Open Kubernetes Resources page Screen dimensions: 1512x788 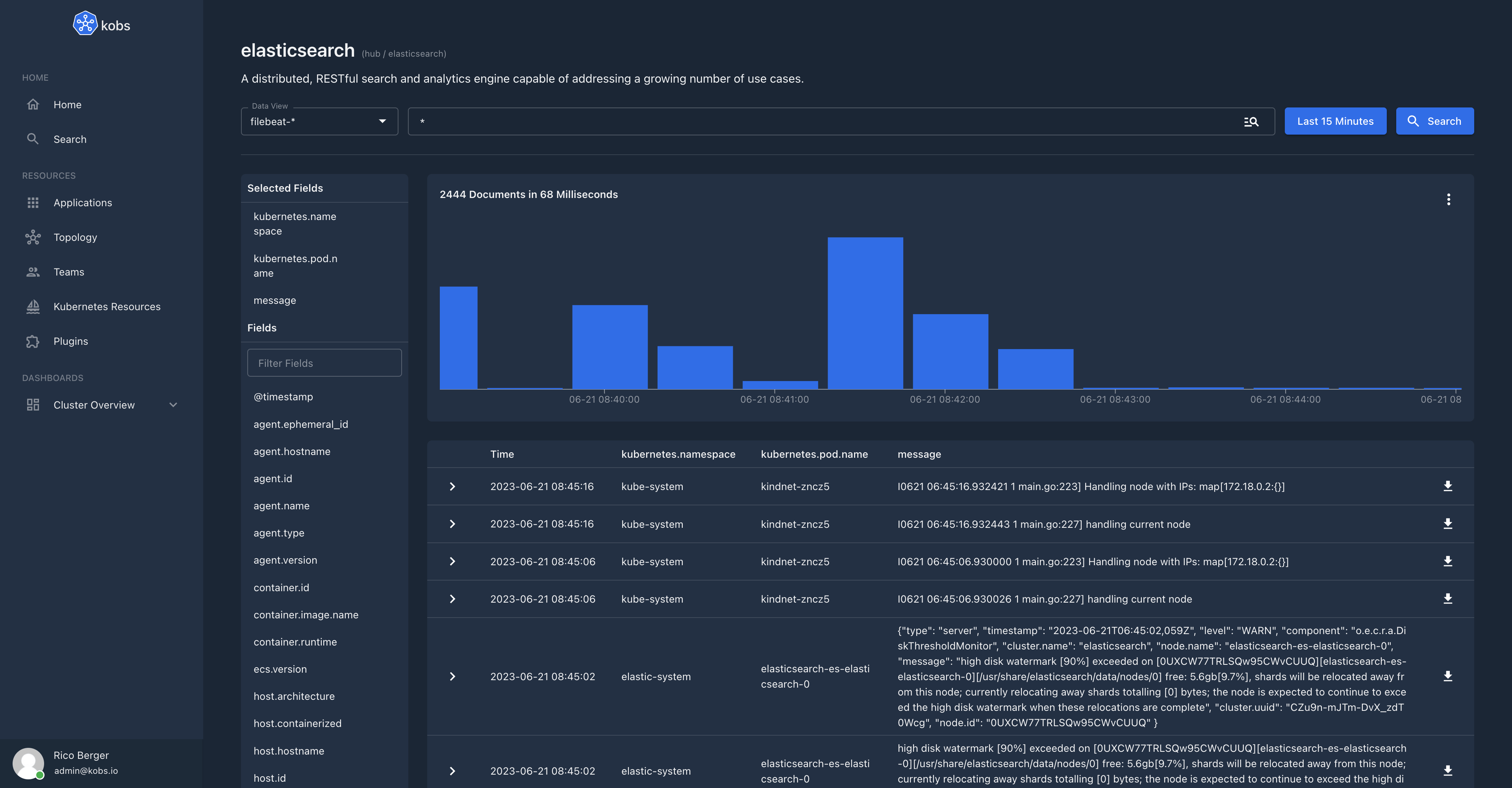(x=107, y=306)
